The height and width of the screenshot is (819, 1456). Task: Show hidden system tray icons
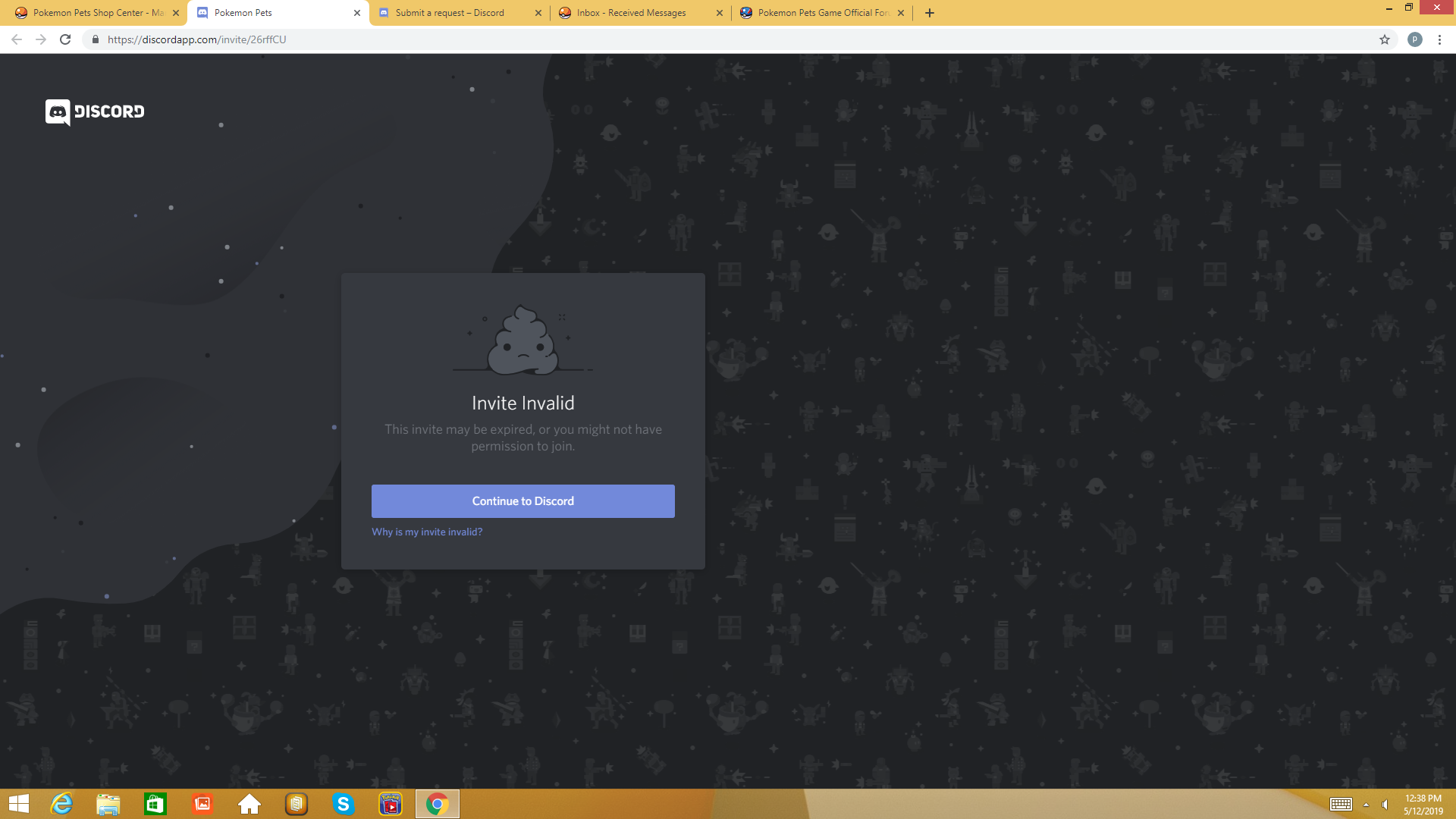click(1366, 805)
